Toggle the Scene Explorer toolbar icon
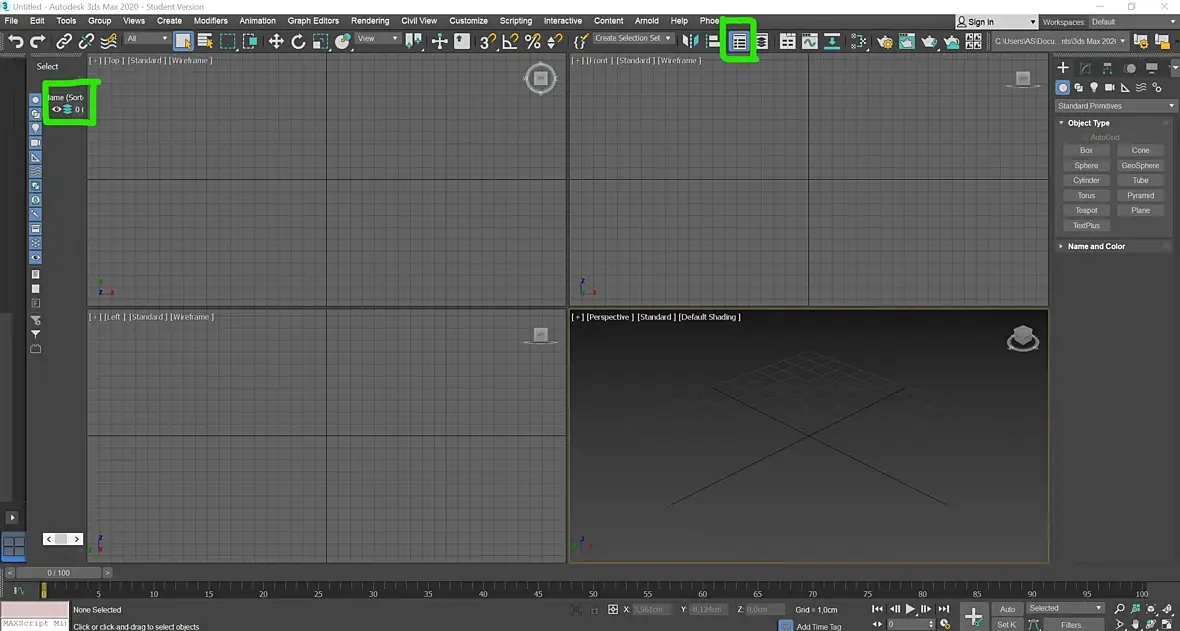This screenshot has height=631, width=1180. click(x=739, y=41)
